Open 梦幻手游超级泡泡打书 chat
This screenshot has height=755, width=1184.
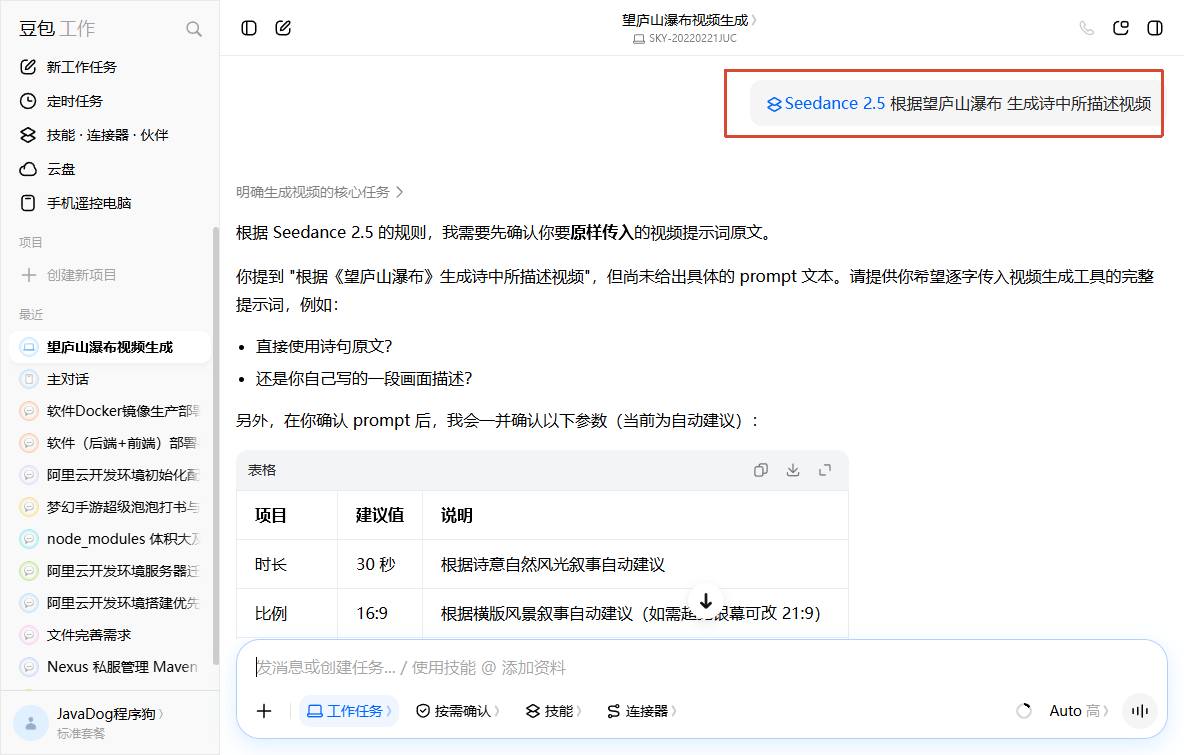(x=110, y=507)
